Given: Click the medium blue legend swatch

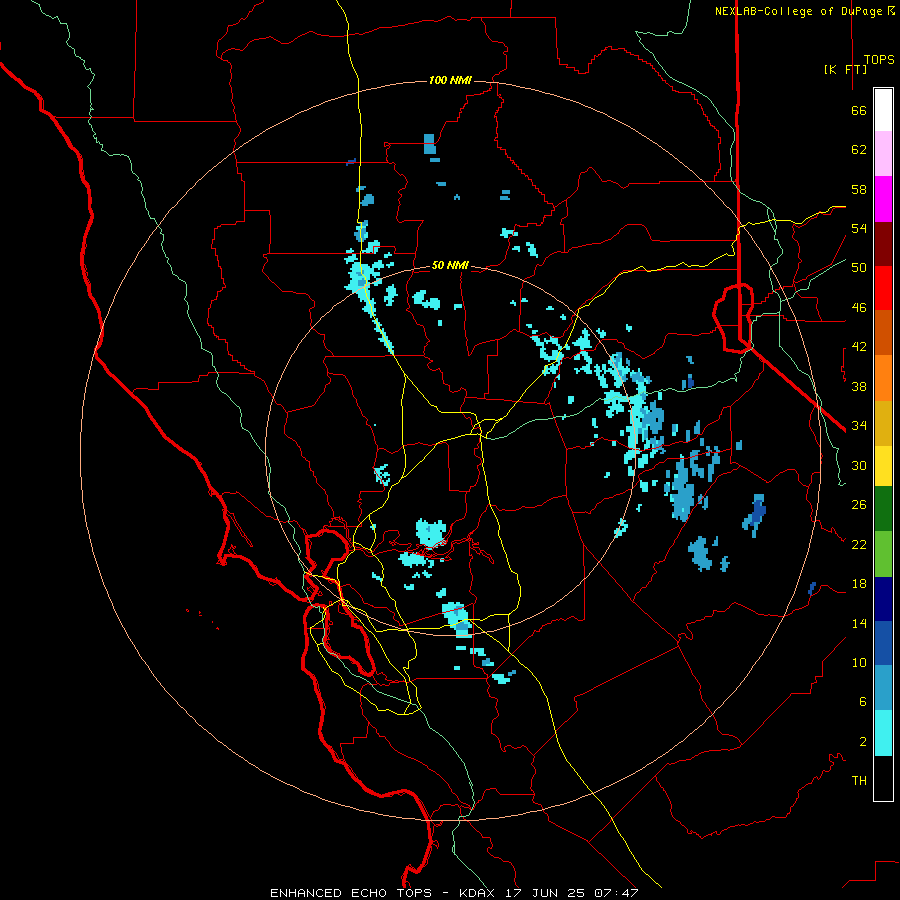Looking at the screenshot, I should [x=883, y=643].
